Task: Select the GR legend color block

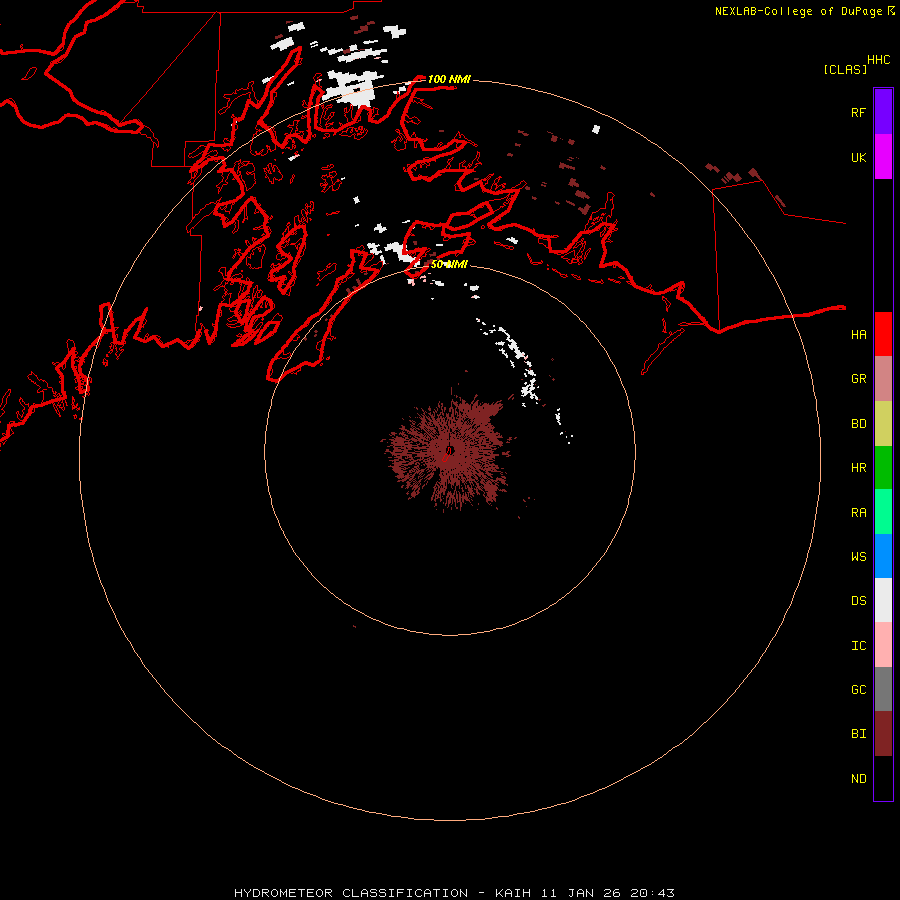Action: pos(883,379)
